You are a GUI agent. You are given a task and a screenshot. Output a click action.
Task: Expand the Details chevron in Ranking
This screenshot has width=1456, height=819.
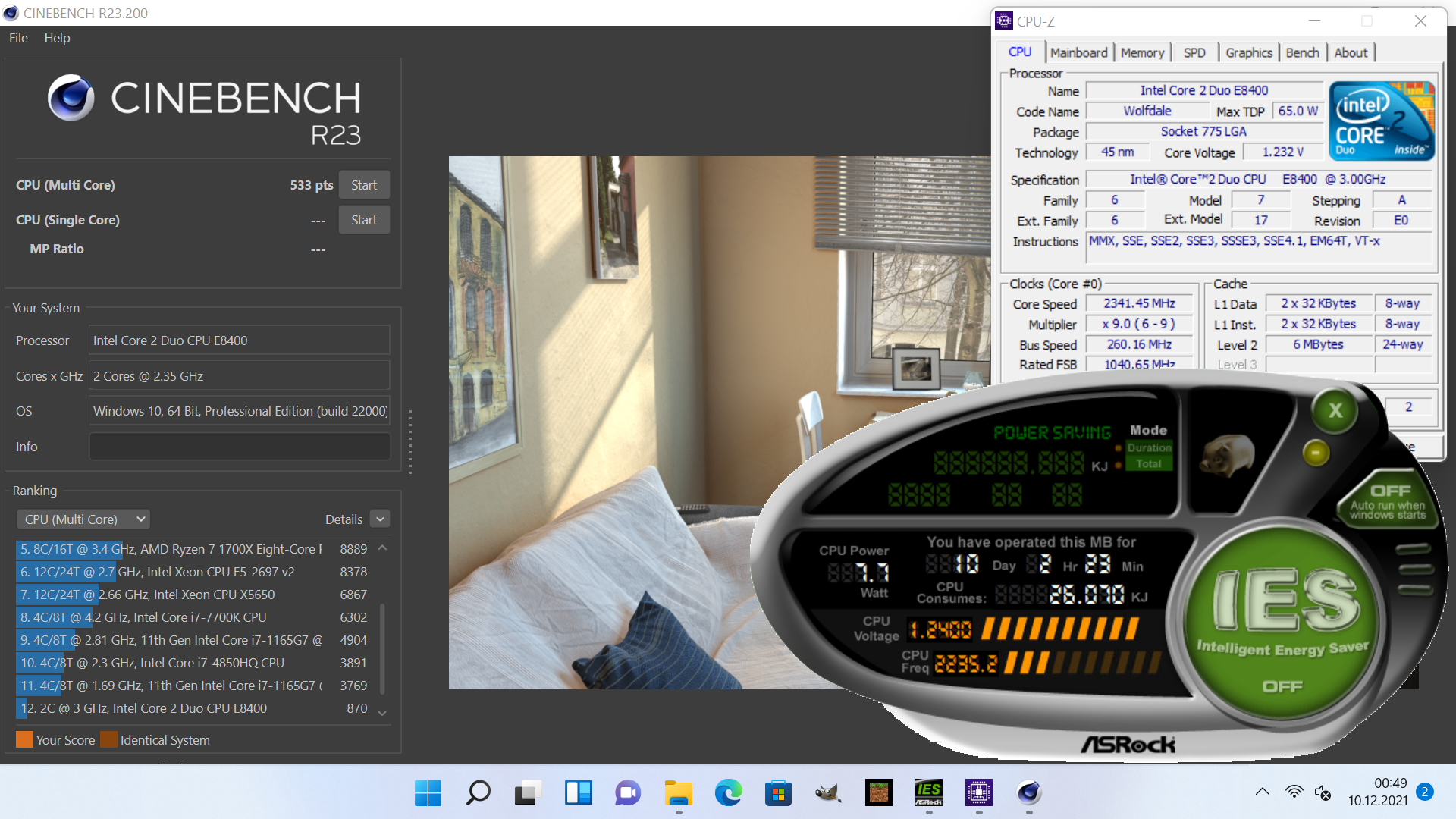pyautogui.click(x=381, y=519)
